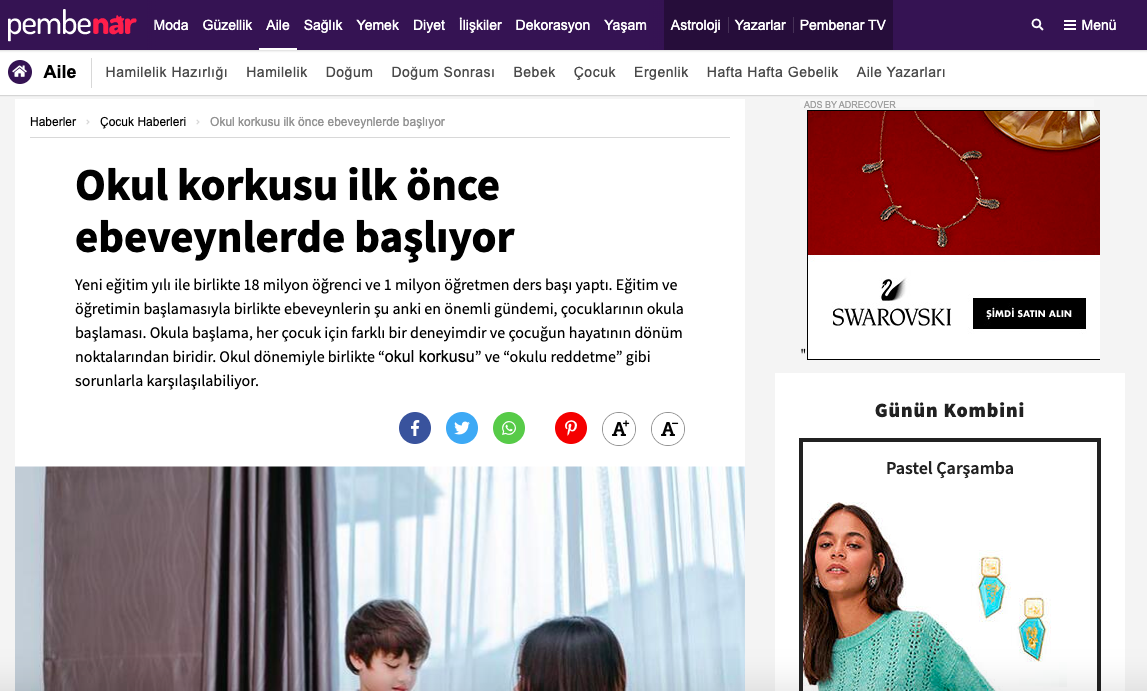Open the hamburger Menü
This screenshot has width=1147, height=691.
click(1089, 25)
